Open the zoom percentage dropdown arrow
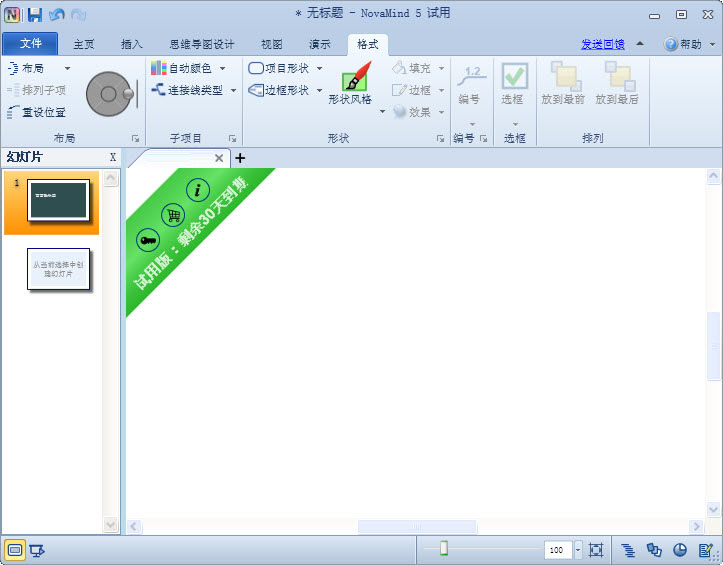Image resolution: width=723 pixels, height=565 pixels. (578, 550)
